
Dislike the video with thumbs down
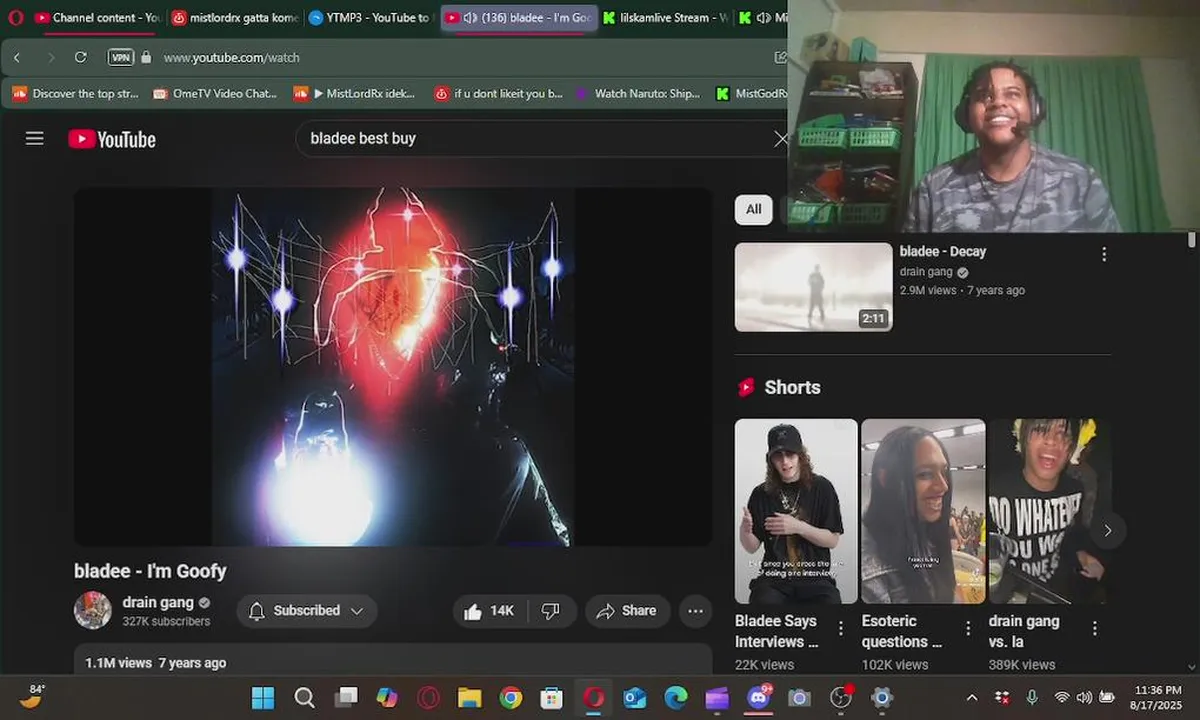point(551,611)
